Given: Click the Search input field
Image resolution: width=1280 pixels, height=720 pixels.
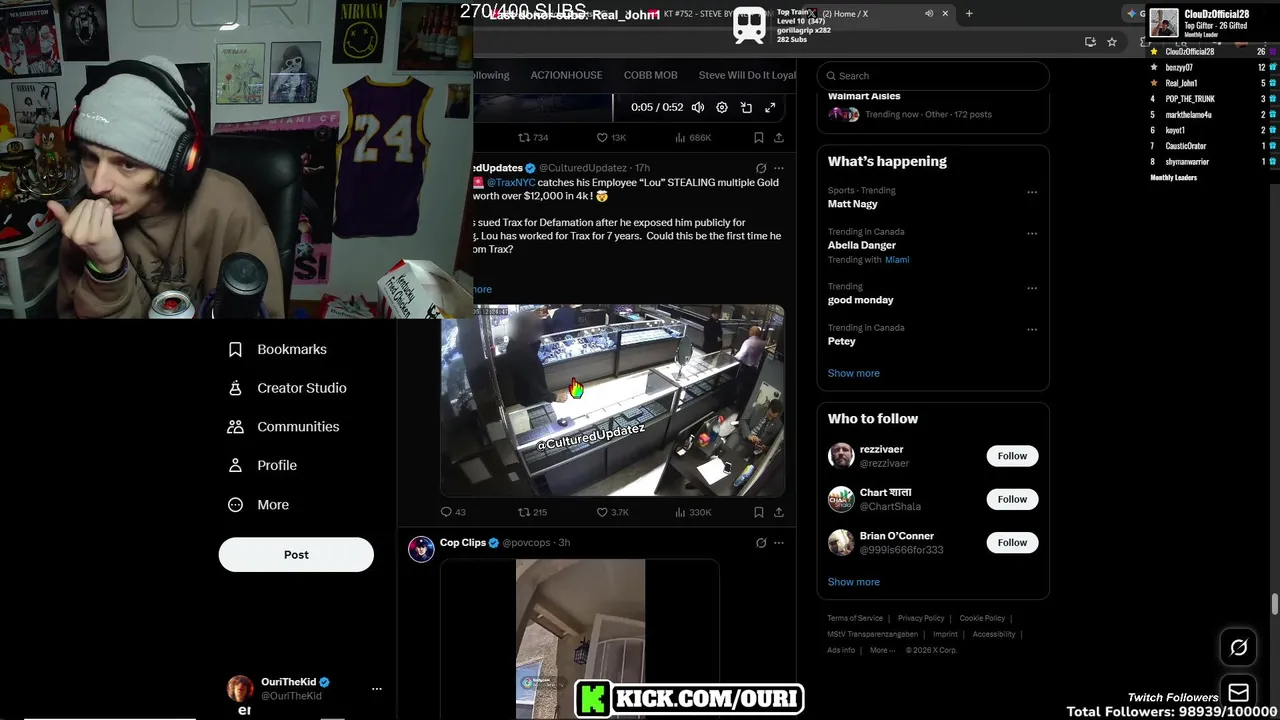Looking at the screenshot, I should pyautogui.click(x=933, y=75).
